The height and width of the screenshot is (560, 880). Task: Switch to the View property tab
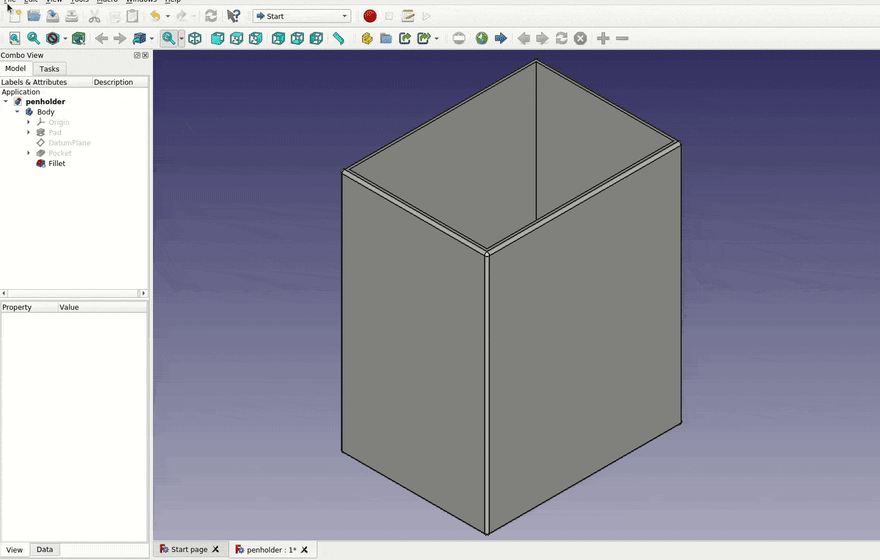[15, 549]
